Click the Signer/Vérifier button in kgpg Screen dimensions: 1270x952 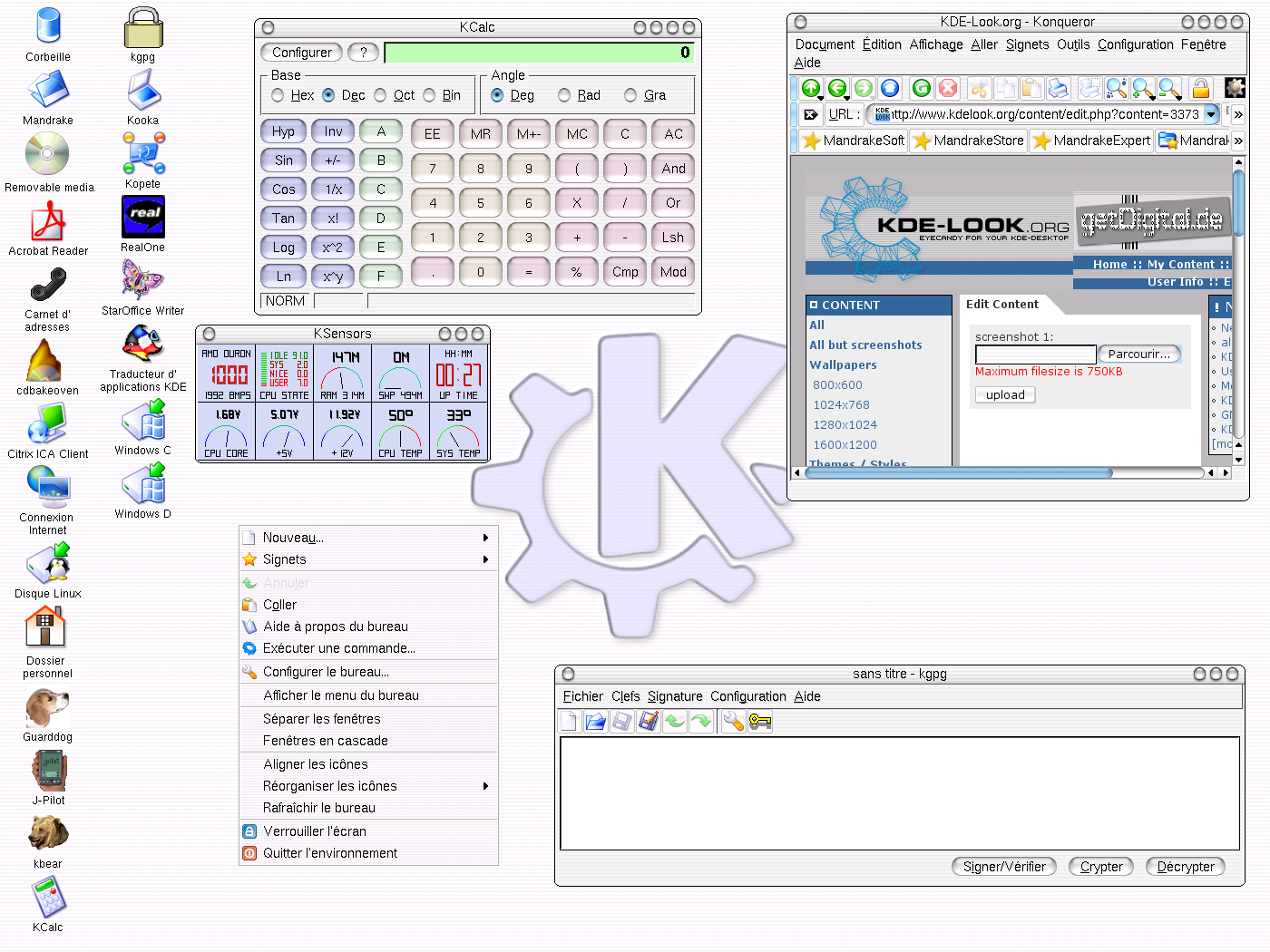point(1004,867)
